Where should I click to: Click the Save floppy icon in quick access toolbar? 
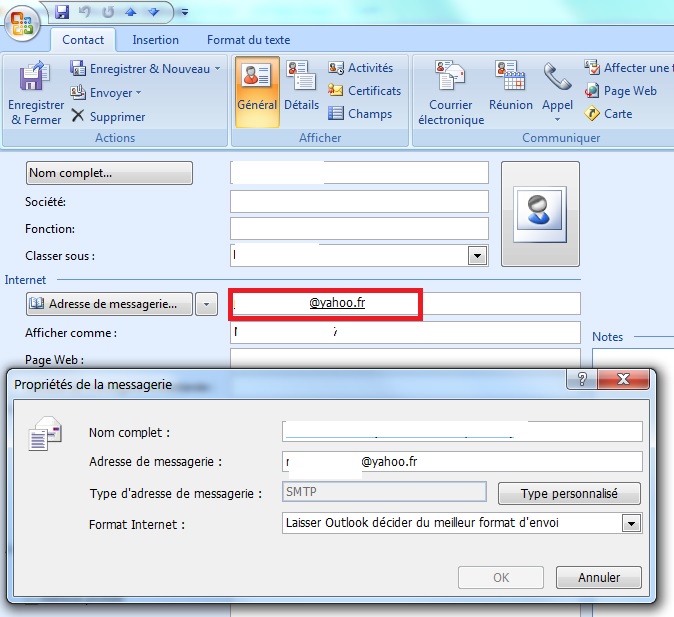pyautogui.click(x=62, y=12)
